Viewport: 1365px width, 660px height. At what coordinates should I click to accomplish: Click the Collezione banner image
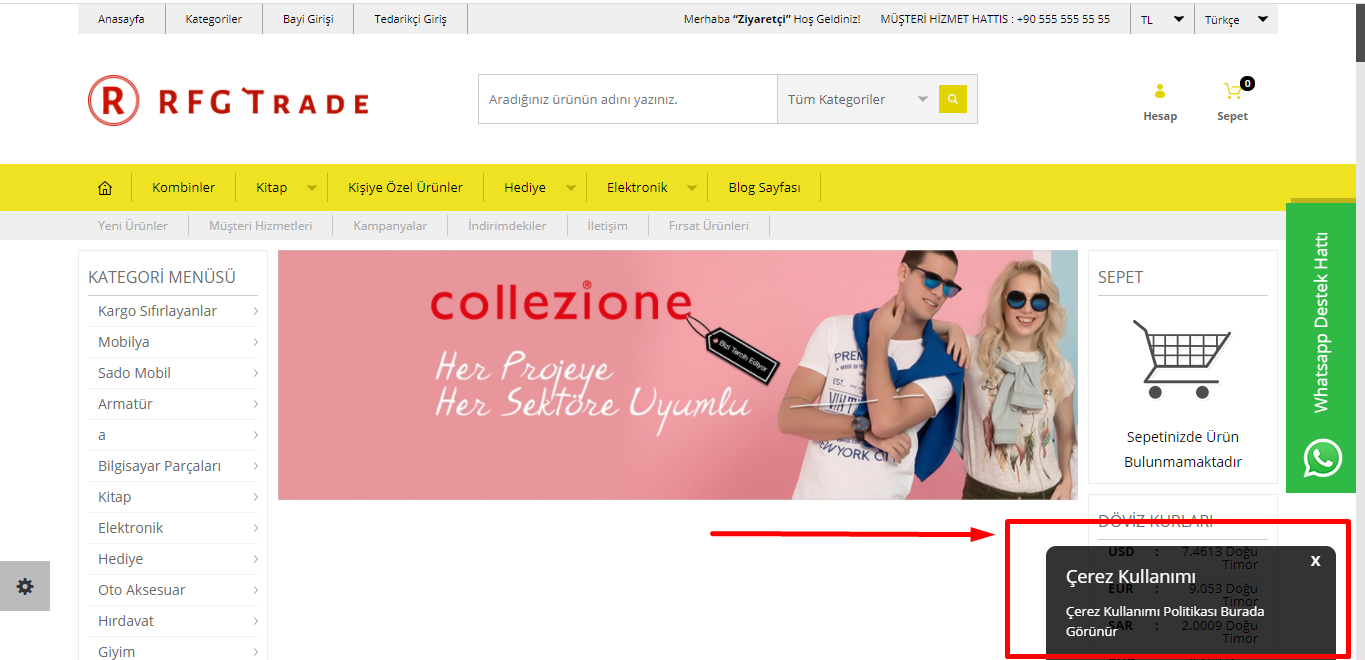pyautogui.click(x=677, y=375)
